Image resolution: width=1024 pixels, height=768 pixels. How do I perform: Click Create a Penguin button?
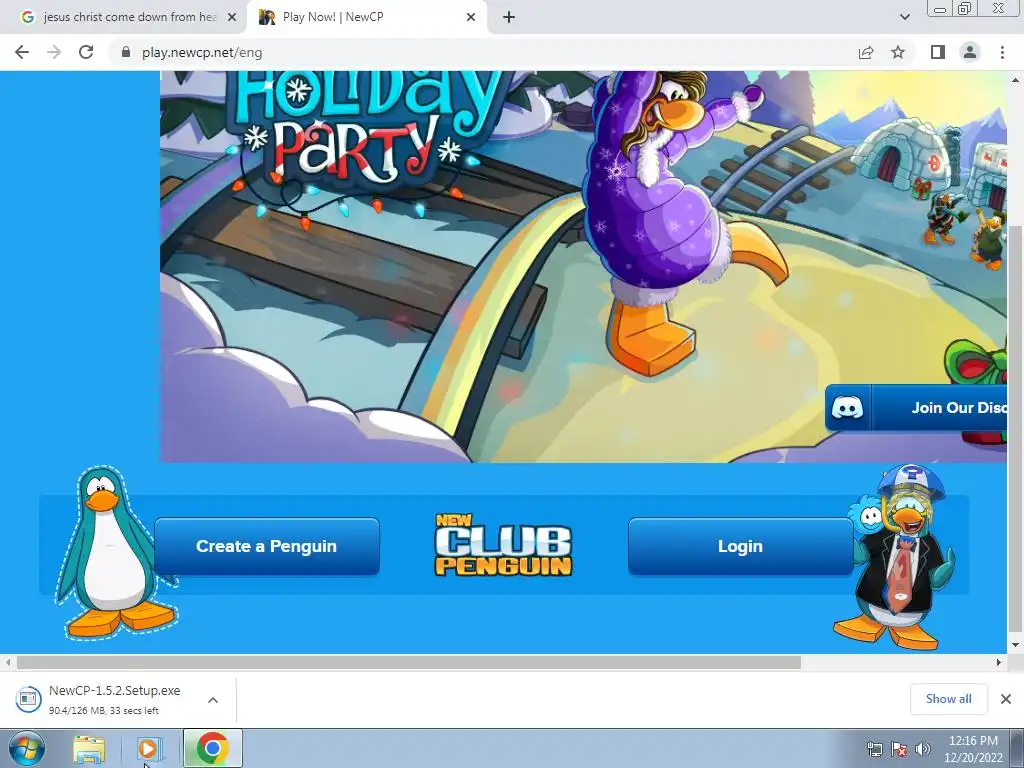266,547
